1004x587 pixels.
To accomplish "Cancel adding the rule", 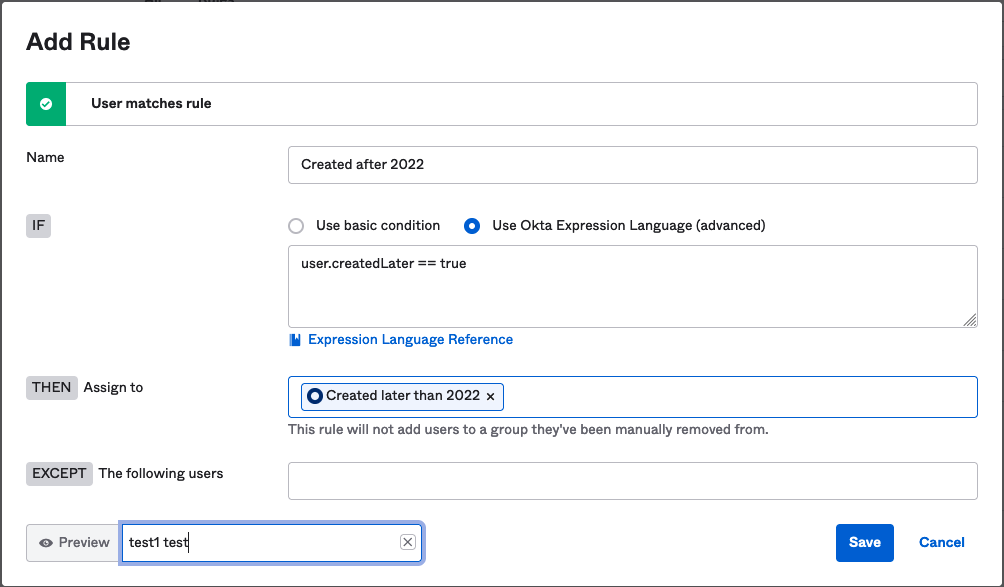I will pos(941,542).
